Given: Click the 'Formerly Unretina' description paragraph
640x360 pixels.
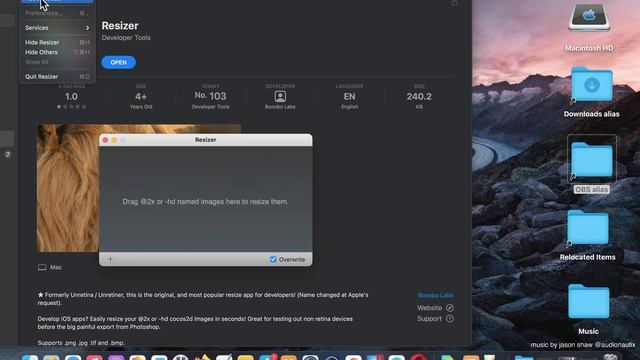Looking at the screenshot, I should [x=203, y=299].
